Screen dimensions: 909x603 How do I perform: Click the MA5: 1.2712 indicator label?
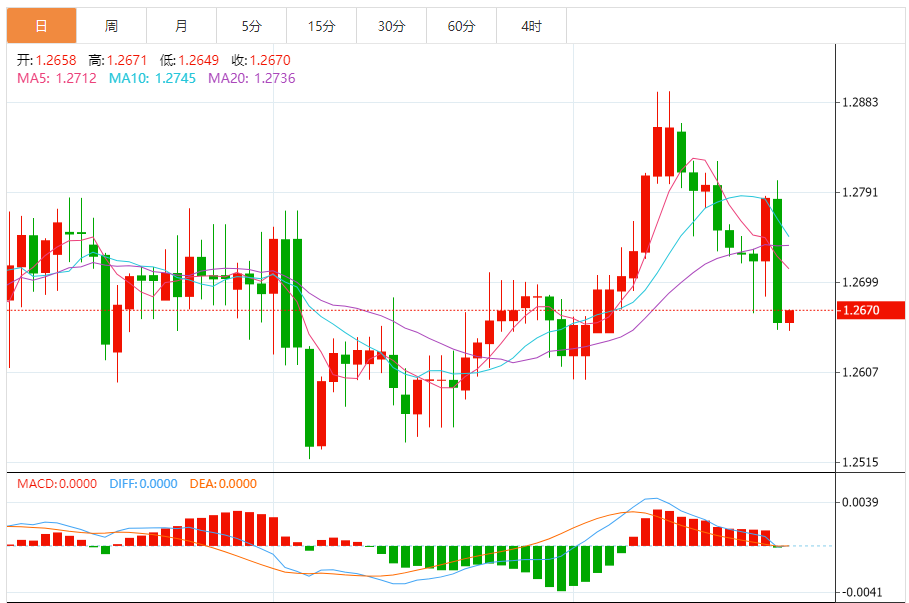(x=57, y=78)
